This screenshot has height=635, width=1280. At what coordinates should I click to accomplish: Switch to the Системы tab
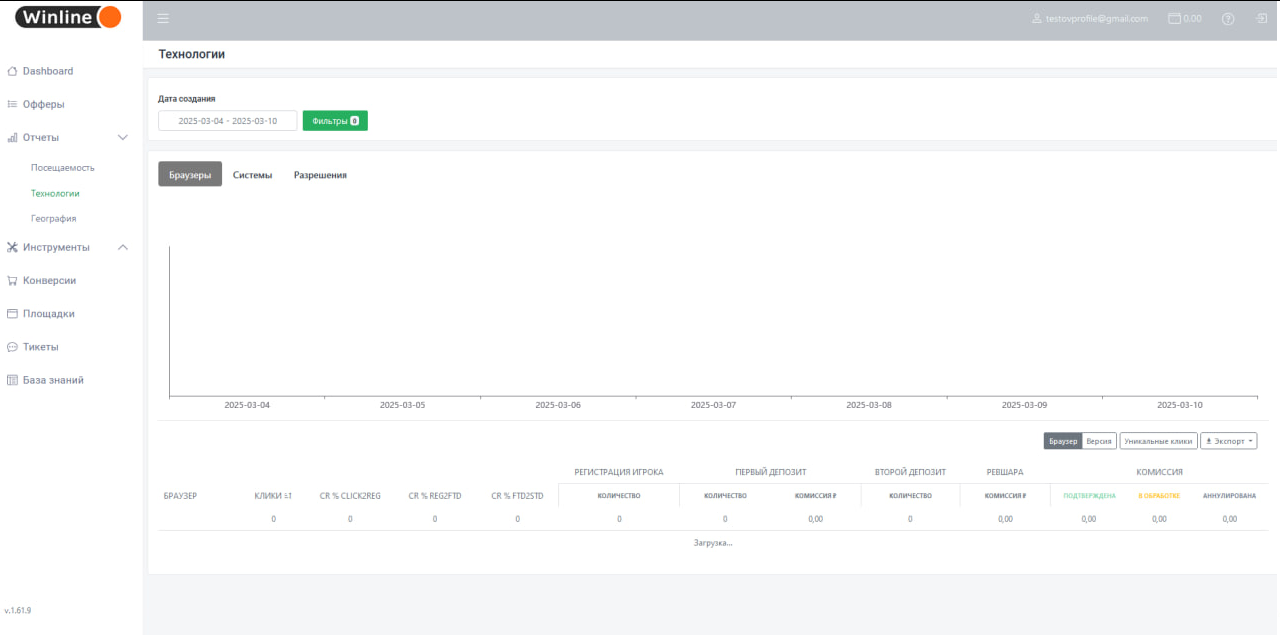252,175
